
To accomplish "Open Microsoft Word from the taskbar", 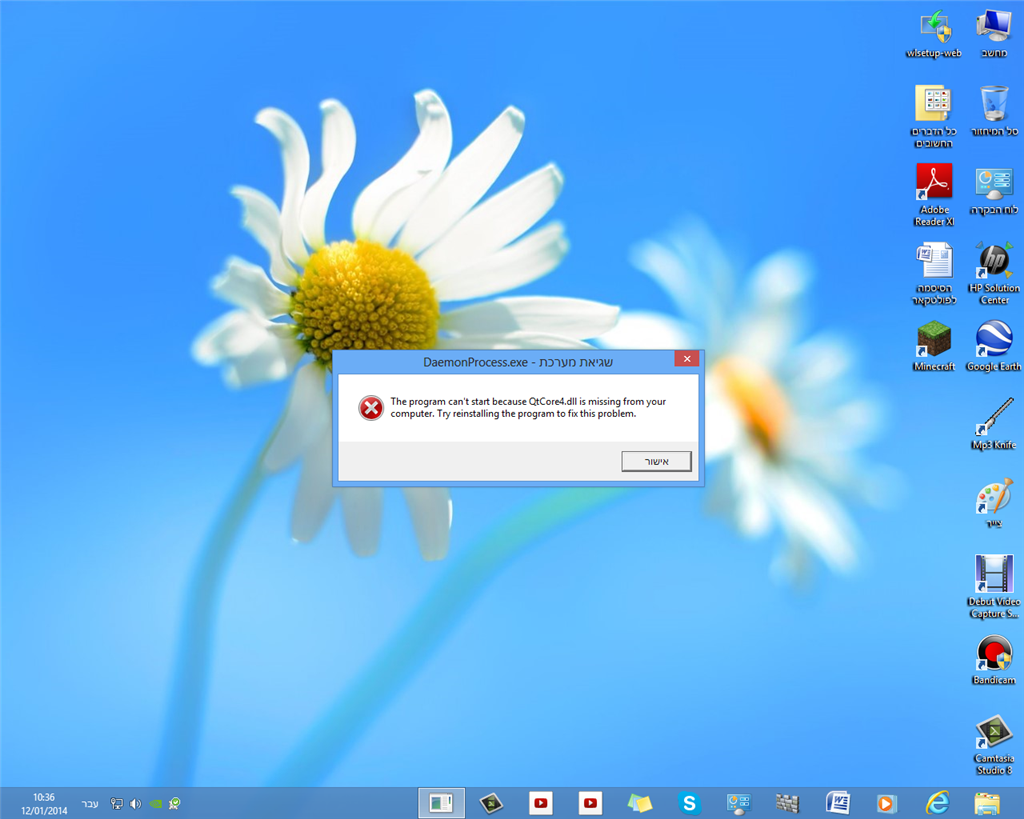I will click(837, 803).
